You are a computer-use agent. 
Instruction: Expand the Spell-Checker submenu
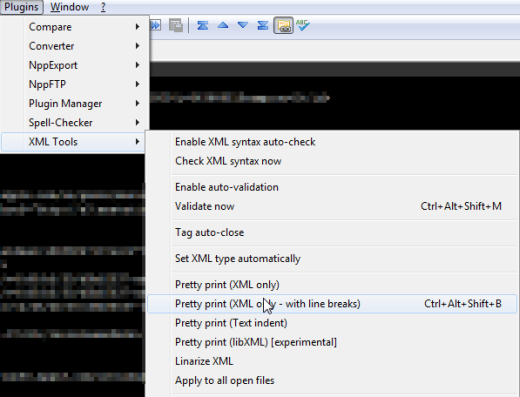(74, 123)
